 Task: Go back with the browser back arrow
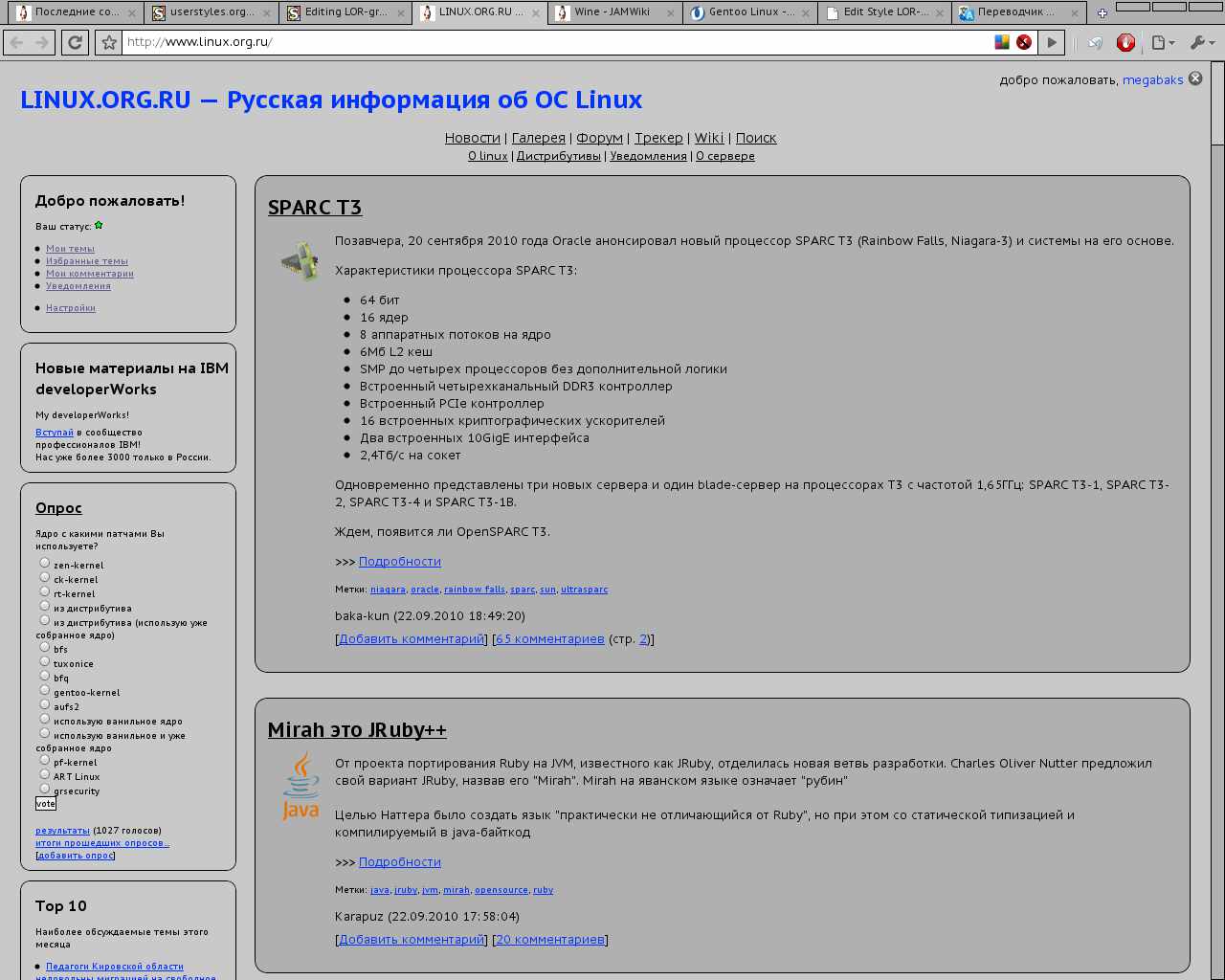click(16, 42)
